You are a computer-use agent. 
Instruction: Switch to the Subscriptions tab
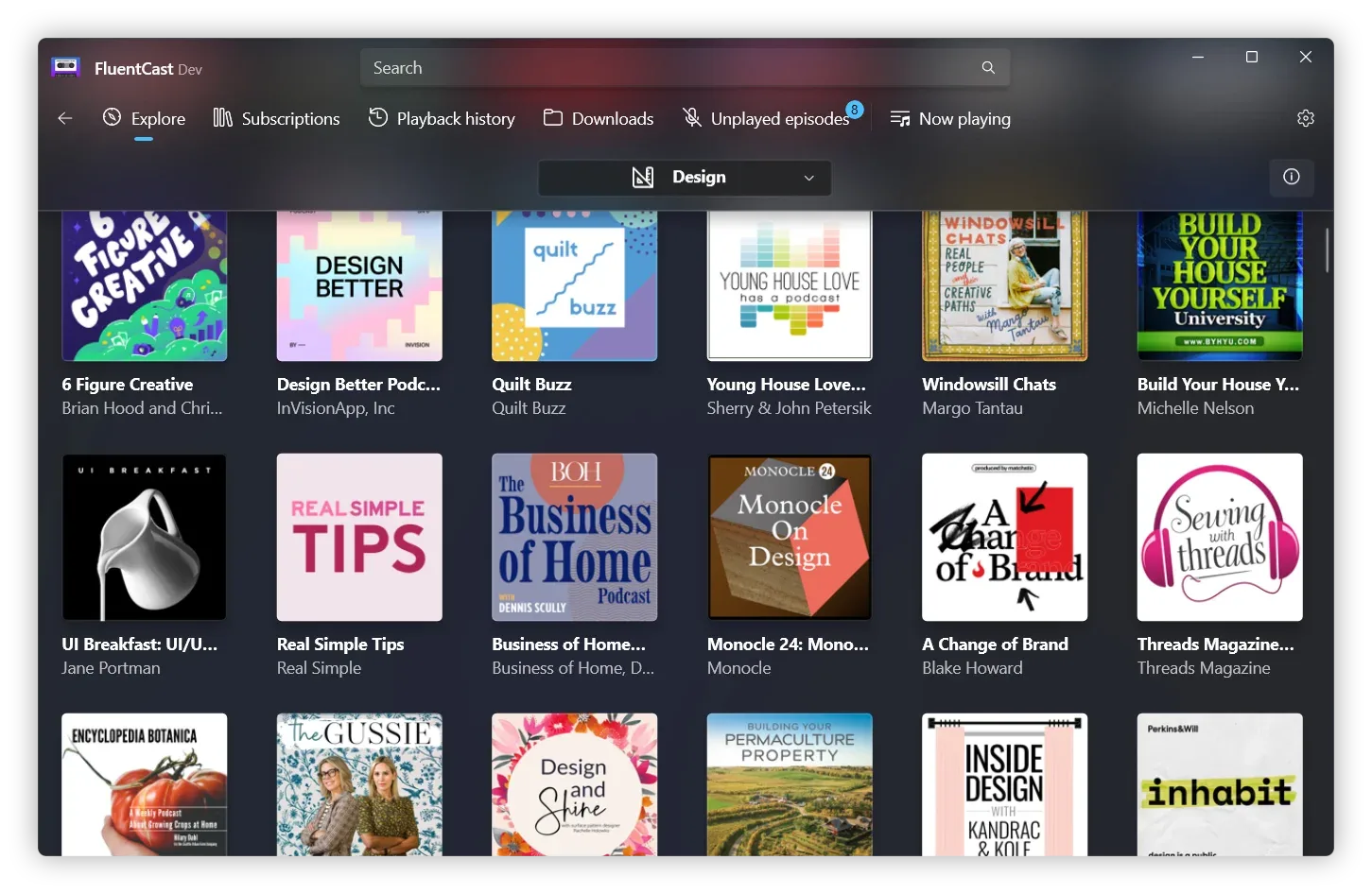pos(276,118)
